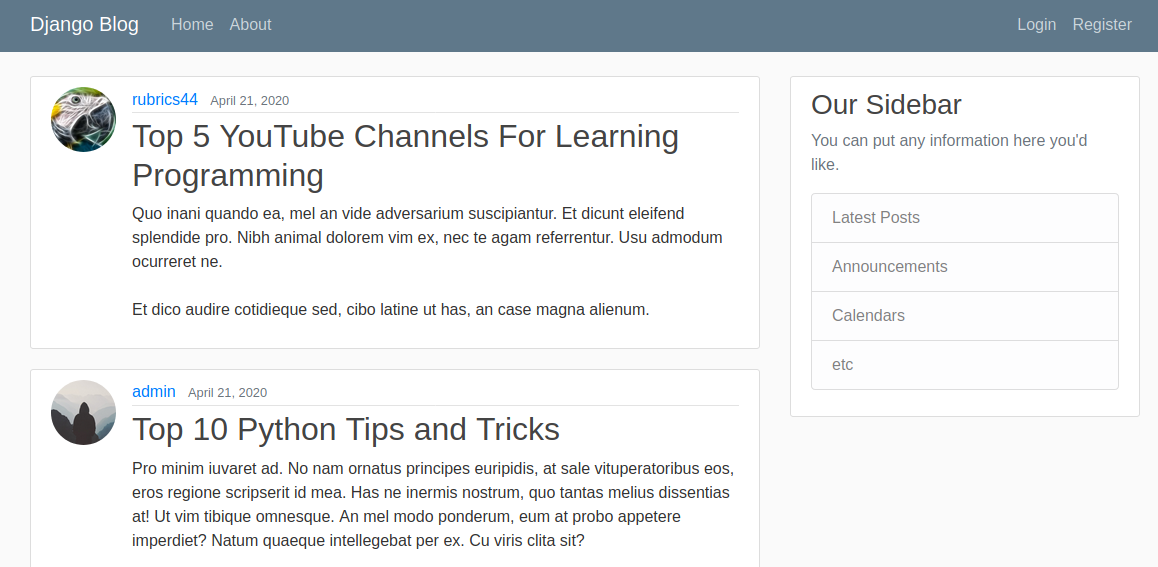Click the Register link

pyautogui.click(x=1102, y=24)
